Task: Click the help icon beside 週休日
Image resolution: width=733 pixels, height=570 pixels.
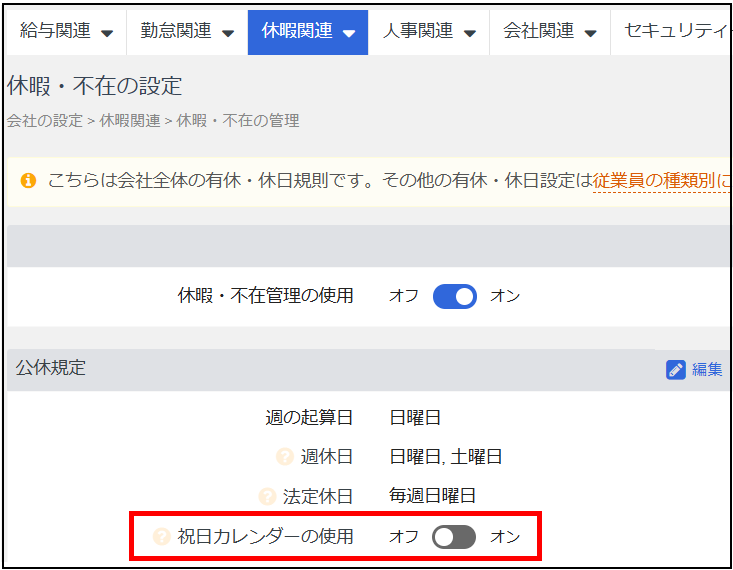Action: pyautogui.click(x=285, y=457)
